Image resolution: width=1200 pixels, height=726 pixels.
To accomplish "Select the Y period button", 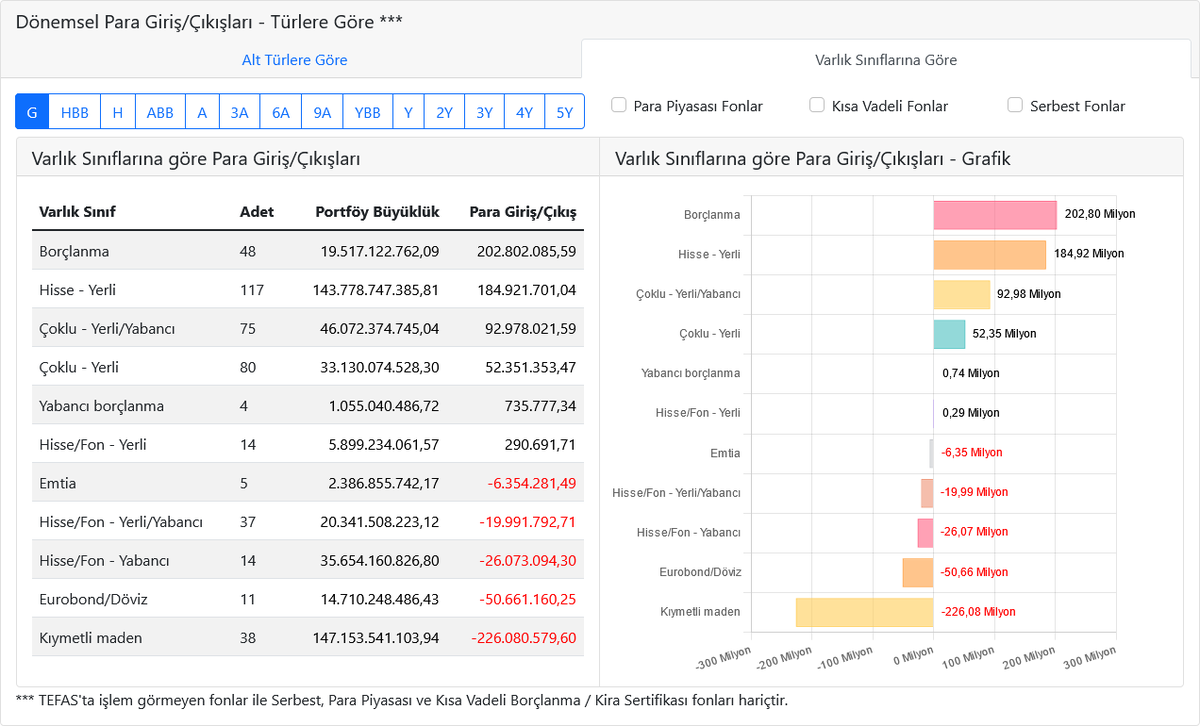I will [408, 112].
